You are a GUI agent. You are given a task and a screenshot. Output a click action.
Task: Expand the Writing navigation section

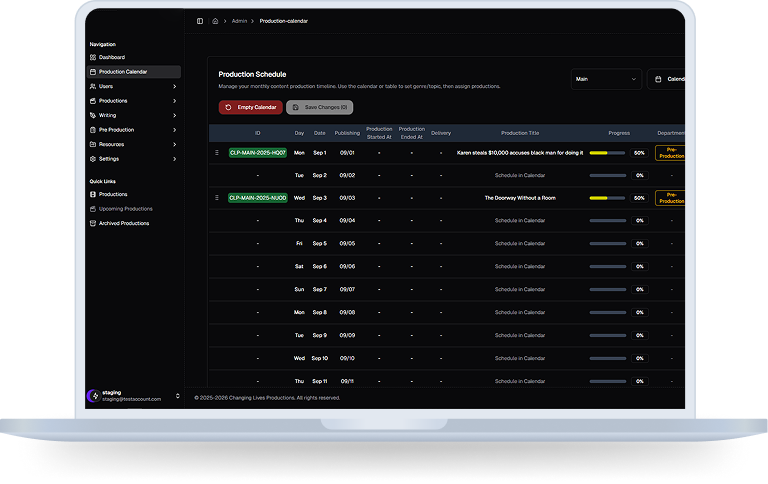click(174, 115)
